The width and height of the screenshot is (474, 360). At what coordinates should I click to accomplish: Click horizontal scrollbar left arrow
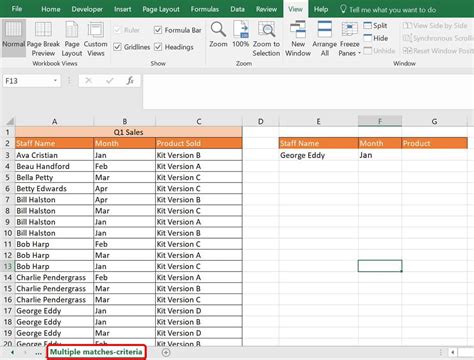pos(453,352)
